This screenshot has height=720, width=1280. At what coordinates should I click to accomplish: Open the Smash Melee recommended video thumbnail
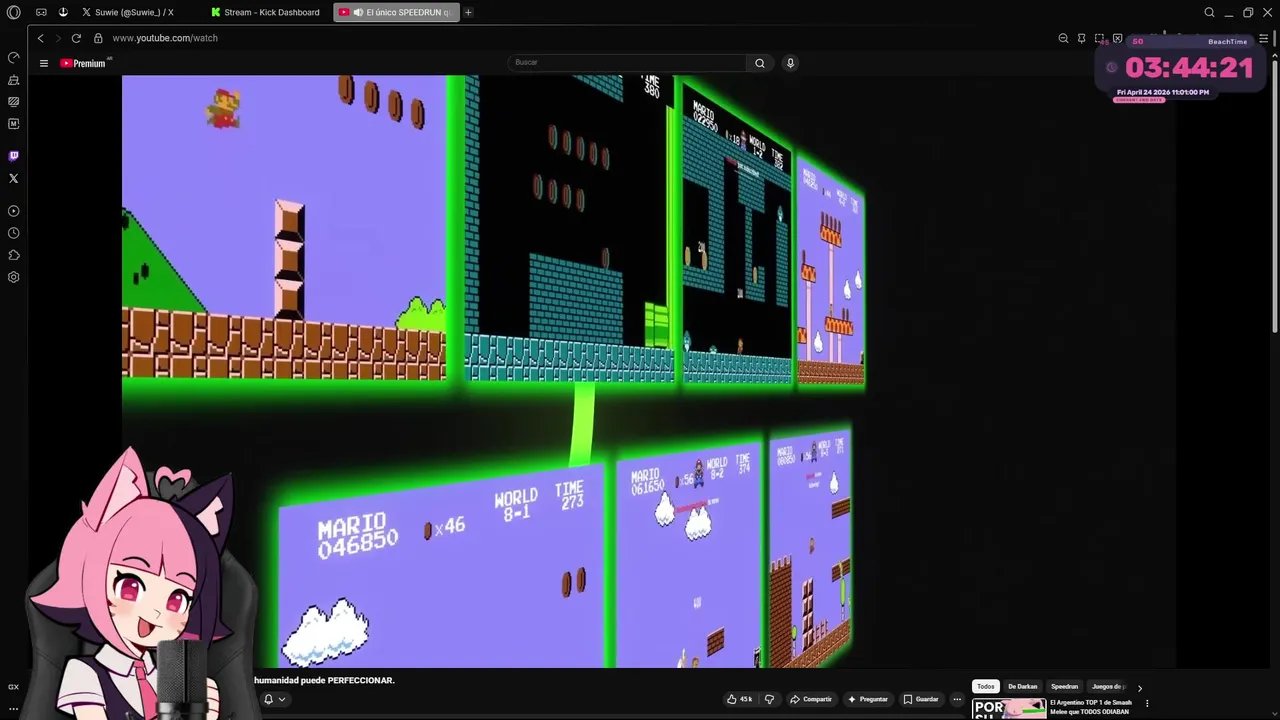[1009, 709]
